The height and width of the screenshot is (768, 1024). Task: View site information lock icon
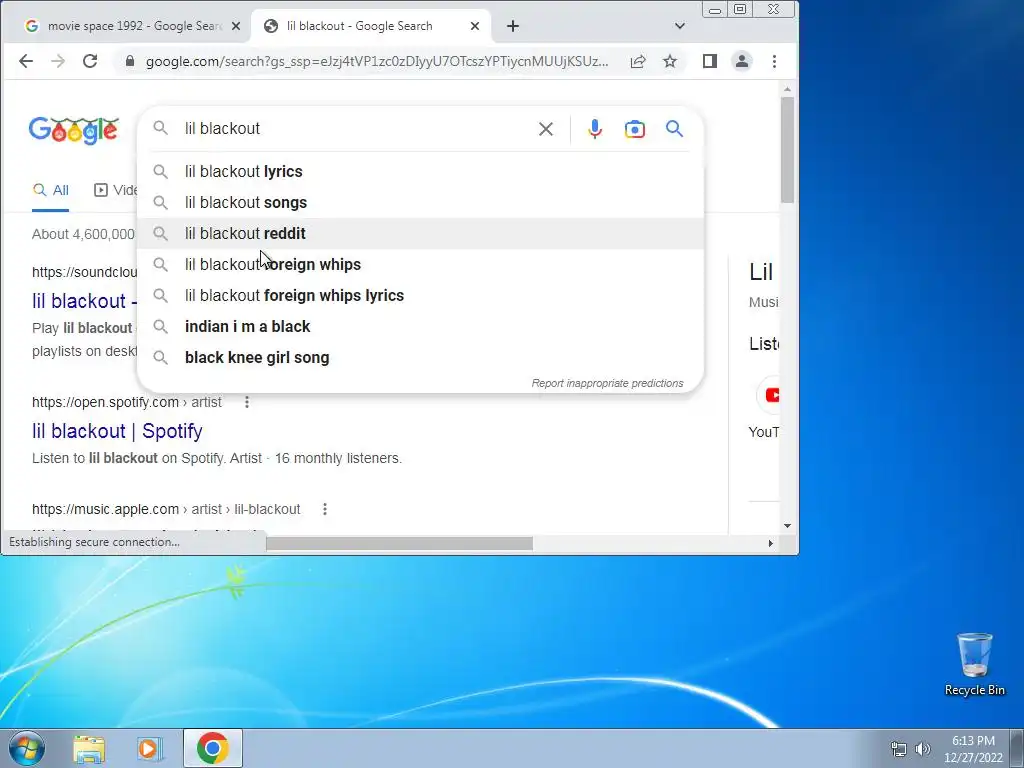click(130, 61)
